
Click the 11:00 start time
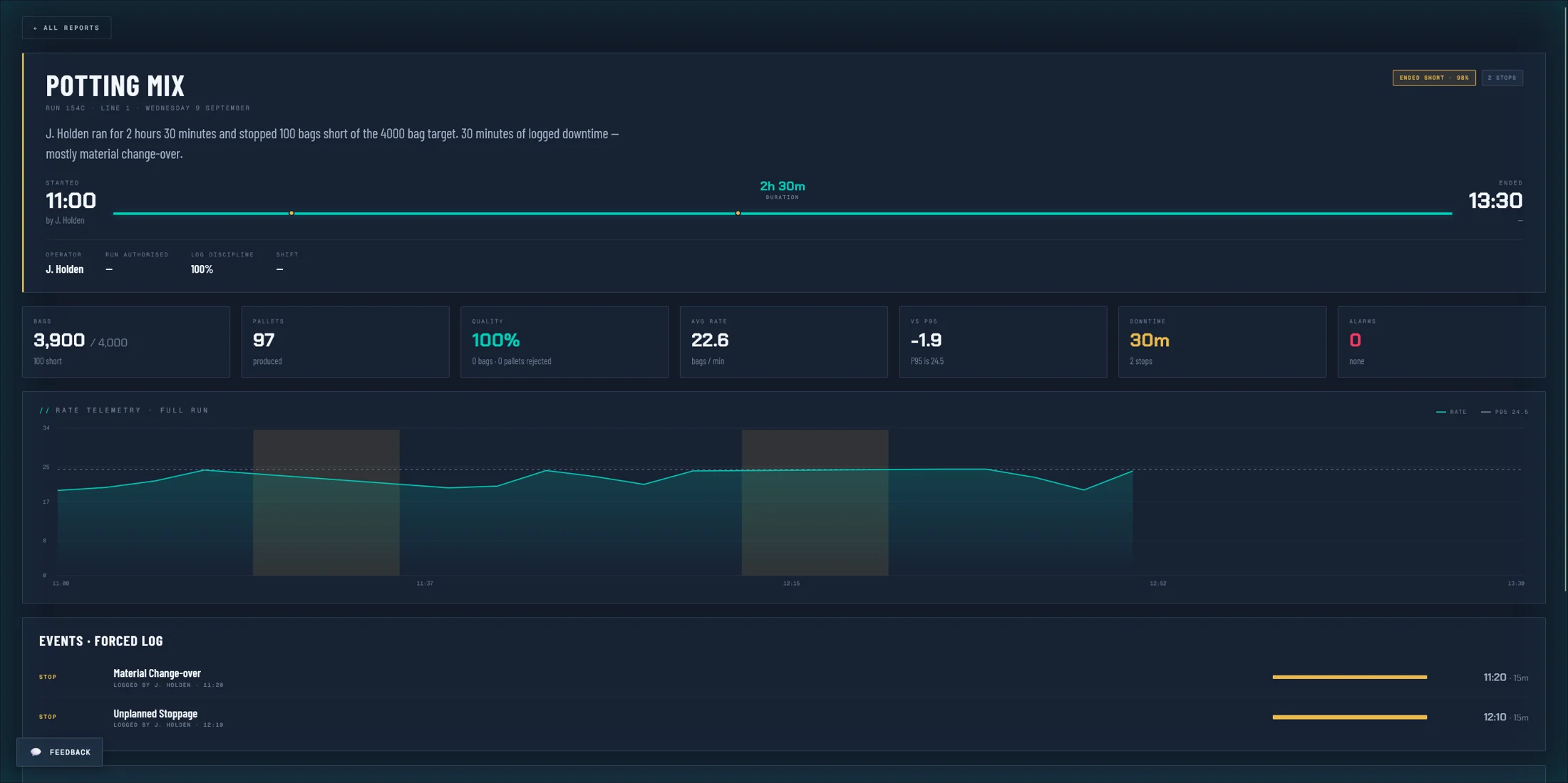tap(71, 201)
